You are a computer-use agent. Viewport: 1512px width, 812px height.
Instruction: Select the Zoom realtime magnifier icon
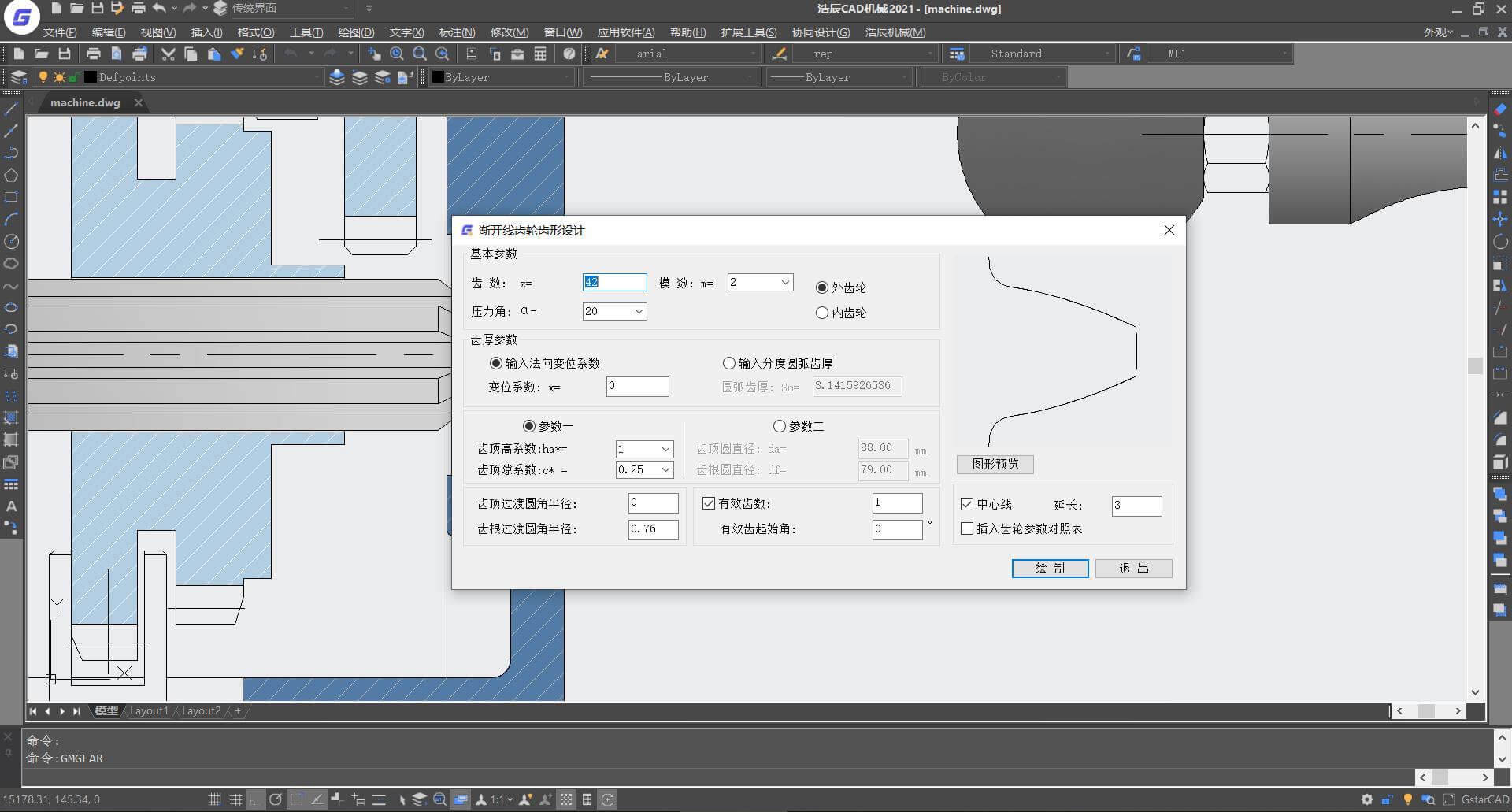[x=397, y=54]
